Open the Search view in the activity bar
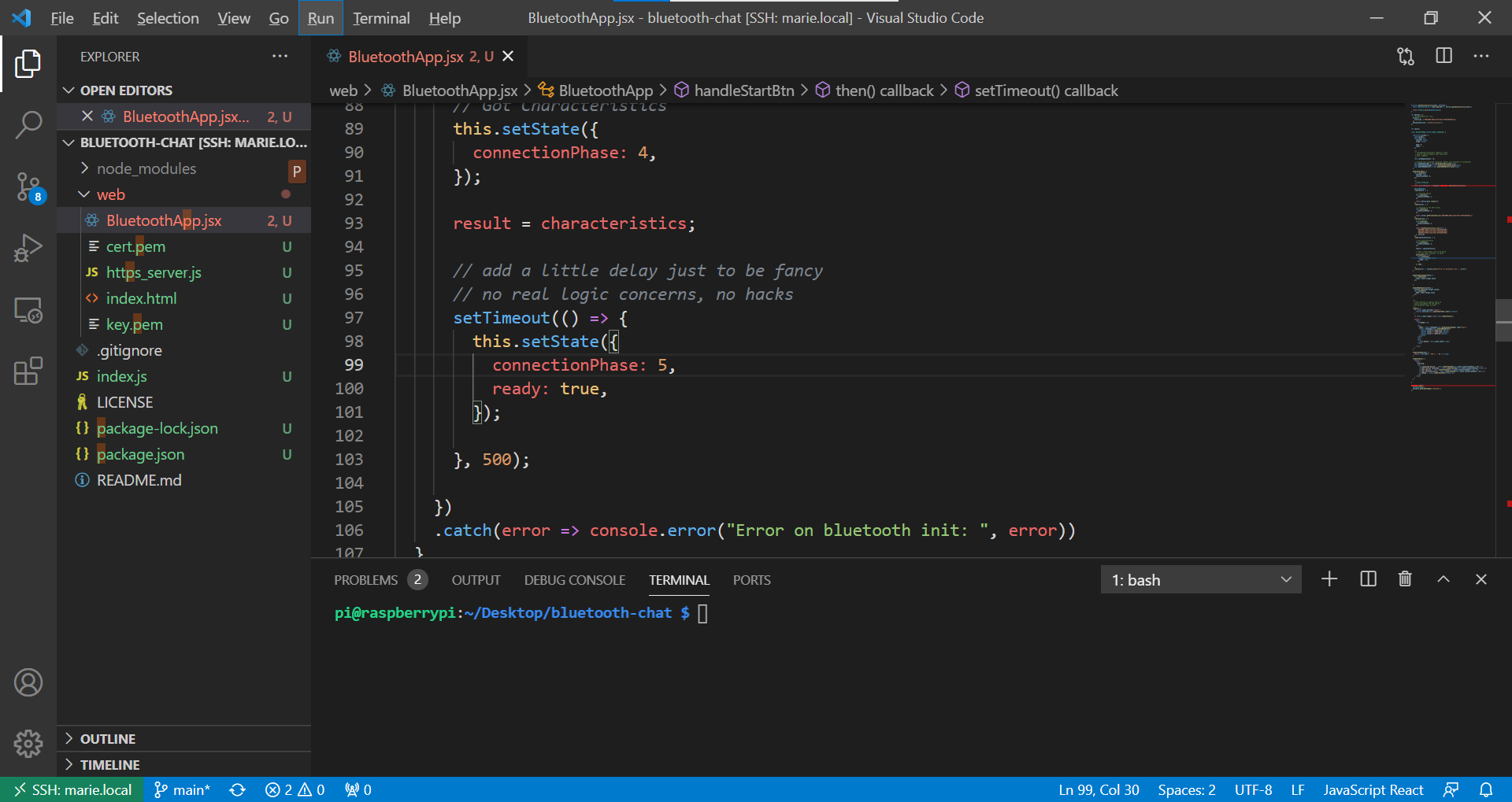 28,124
